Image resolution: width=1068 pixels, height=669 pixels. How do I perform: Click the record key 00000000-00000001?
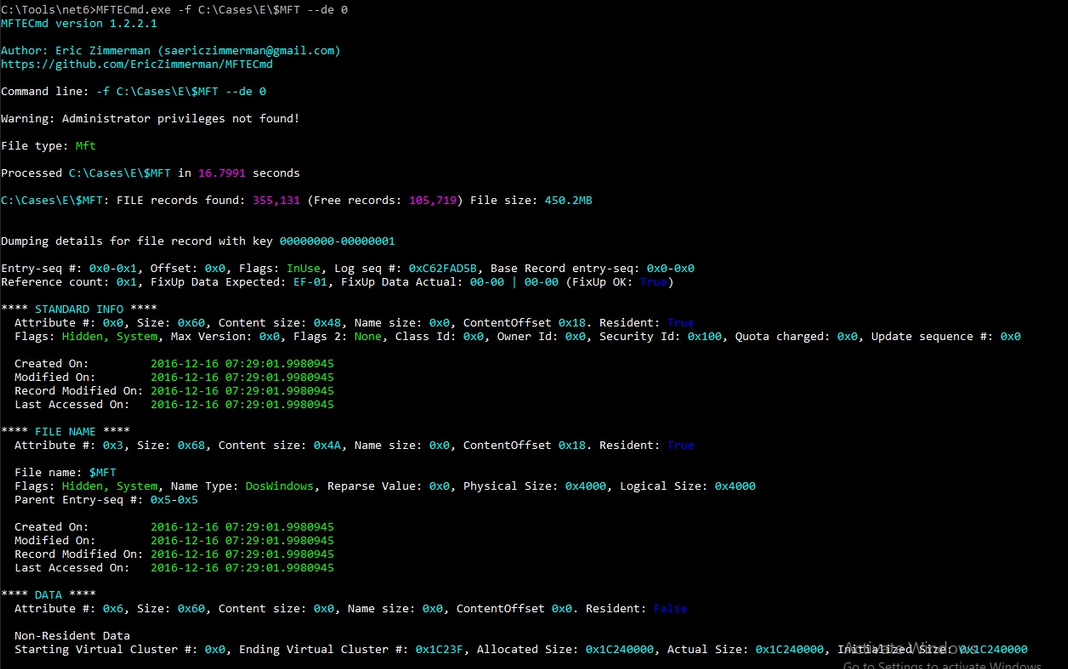coord(337,241)
